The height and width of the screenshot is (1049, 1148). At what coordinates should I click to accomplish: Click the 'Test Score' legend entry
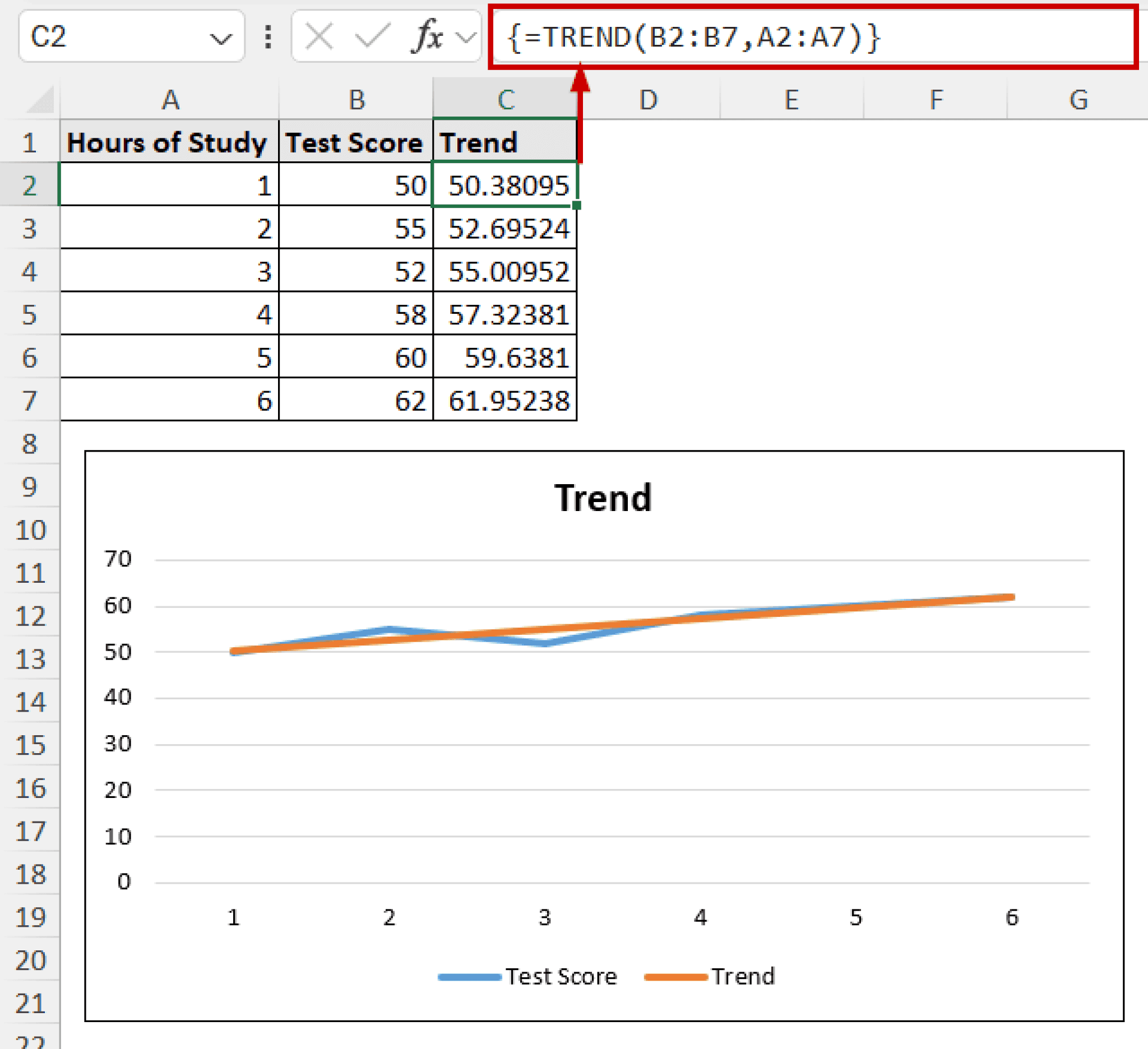[528, 976]
